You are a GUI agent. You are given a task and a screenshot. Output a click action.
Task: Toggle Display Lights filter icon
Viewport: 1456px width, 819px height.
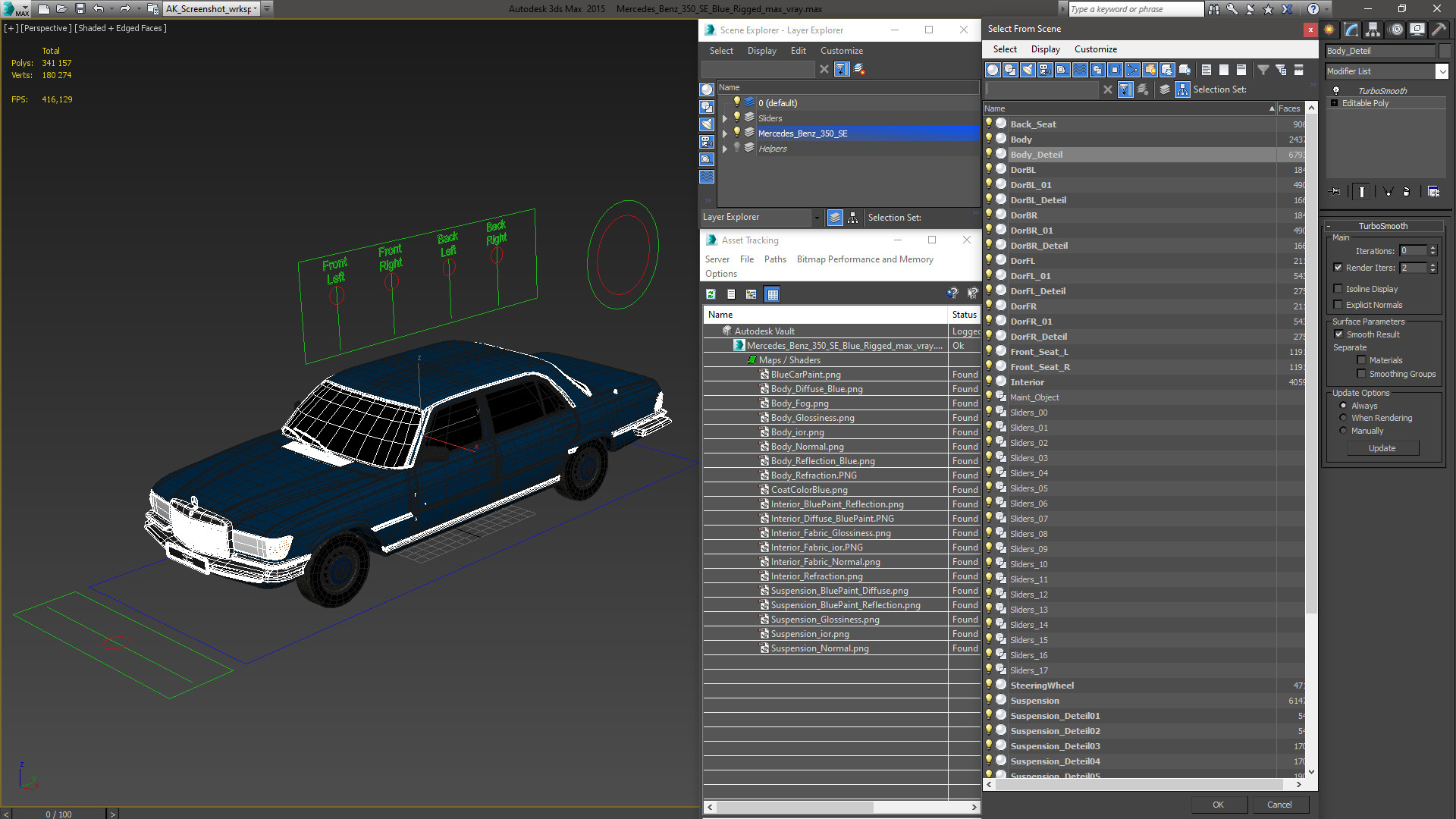pyautogui.click(x=1028, y=70)
